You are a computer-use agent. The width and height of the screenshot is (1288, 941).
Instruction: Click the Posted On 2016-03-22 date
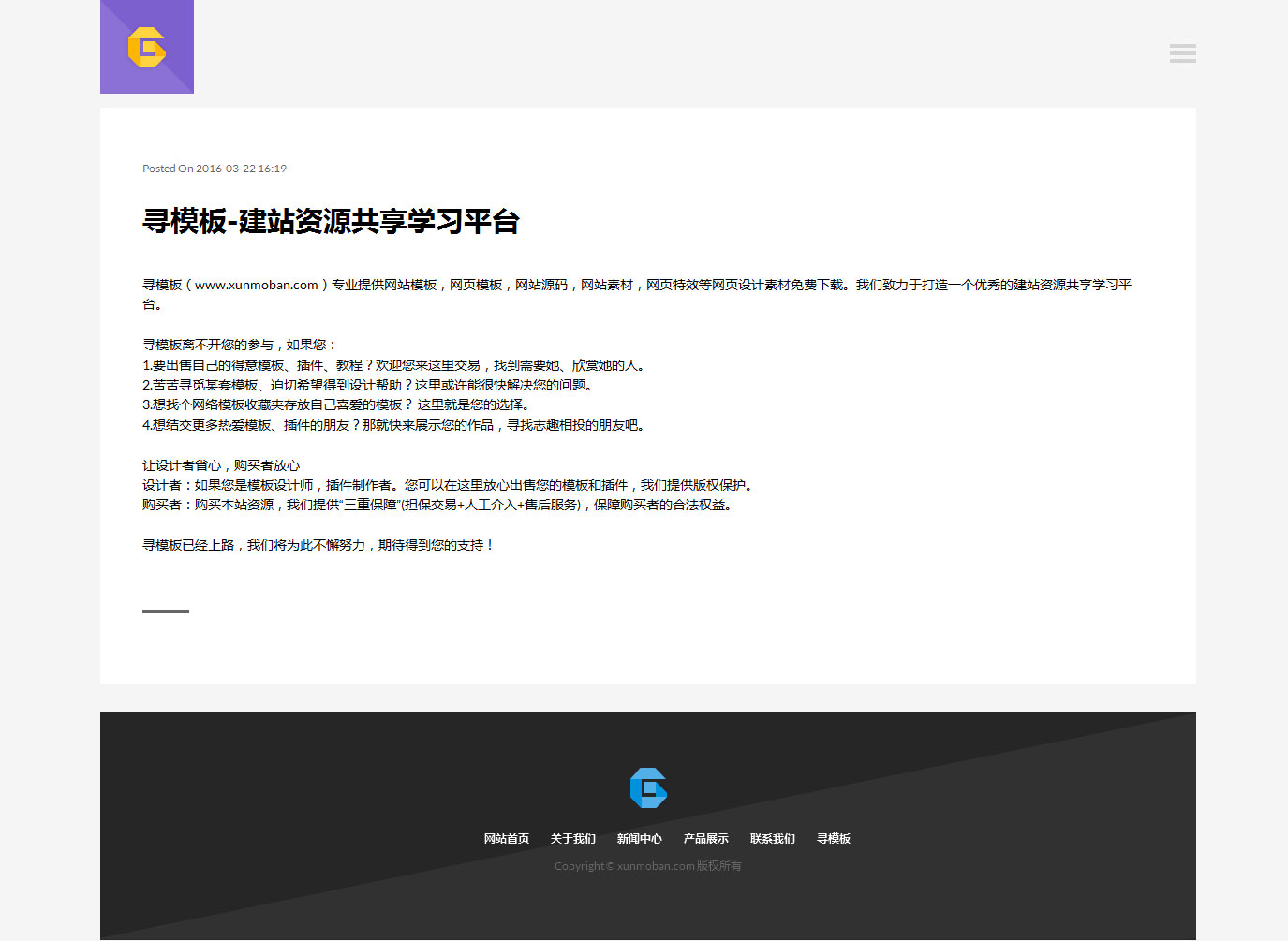215,169
